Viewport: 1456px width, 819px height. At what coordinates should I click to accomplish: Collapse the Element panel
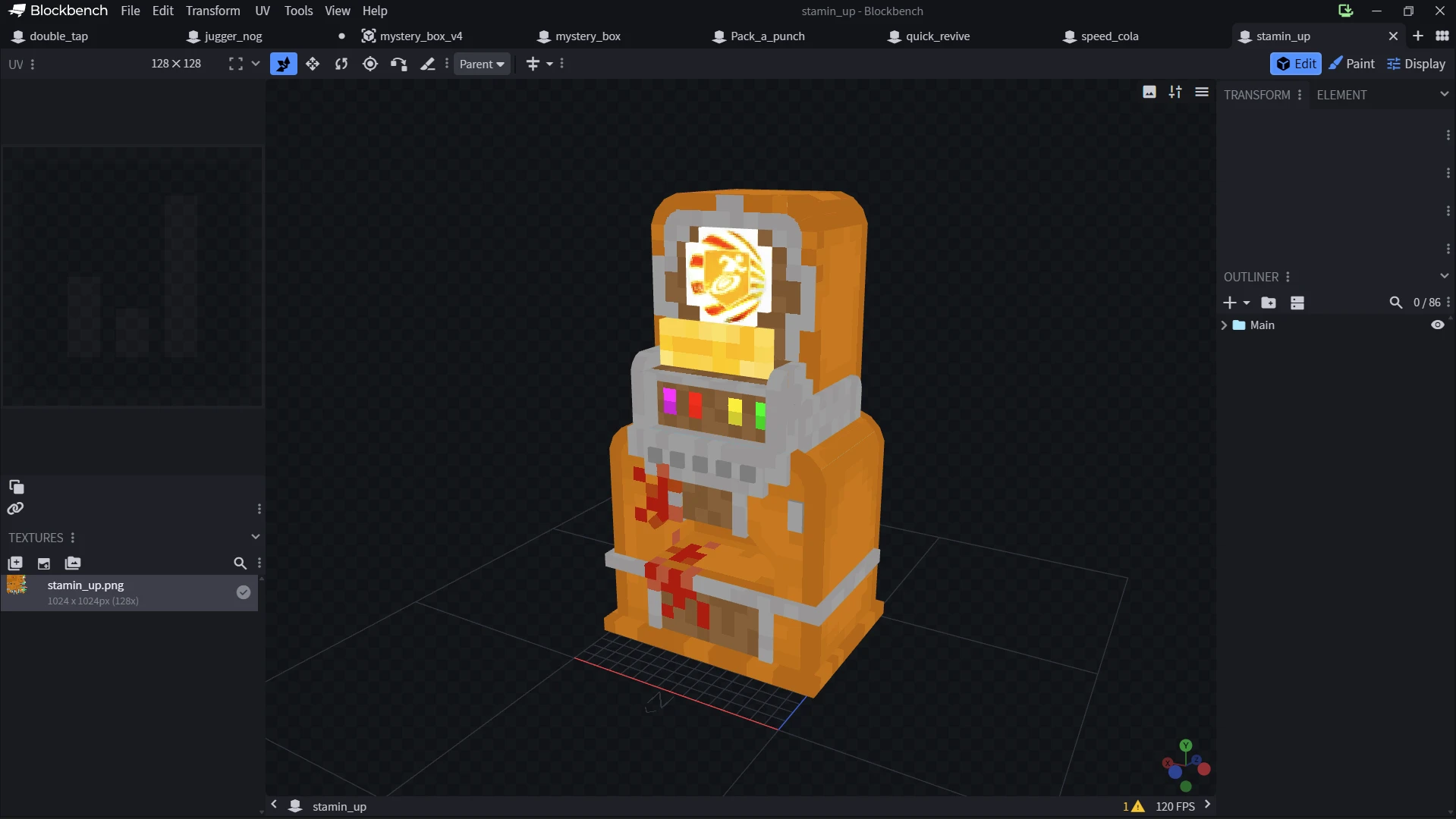click(1444, 94)
